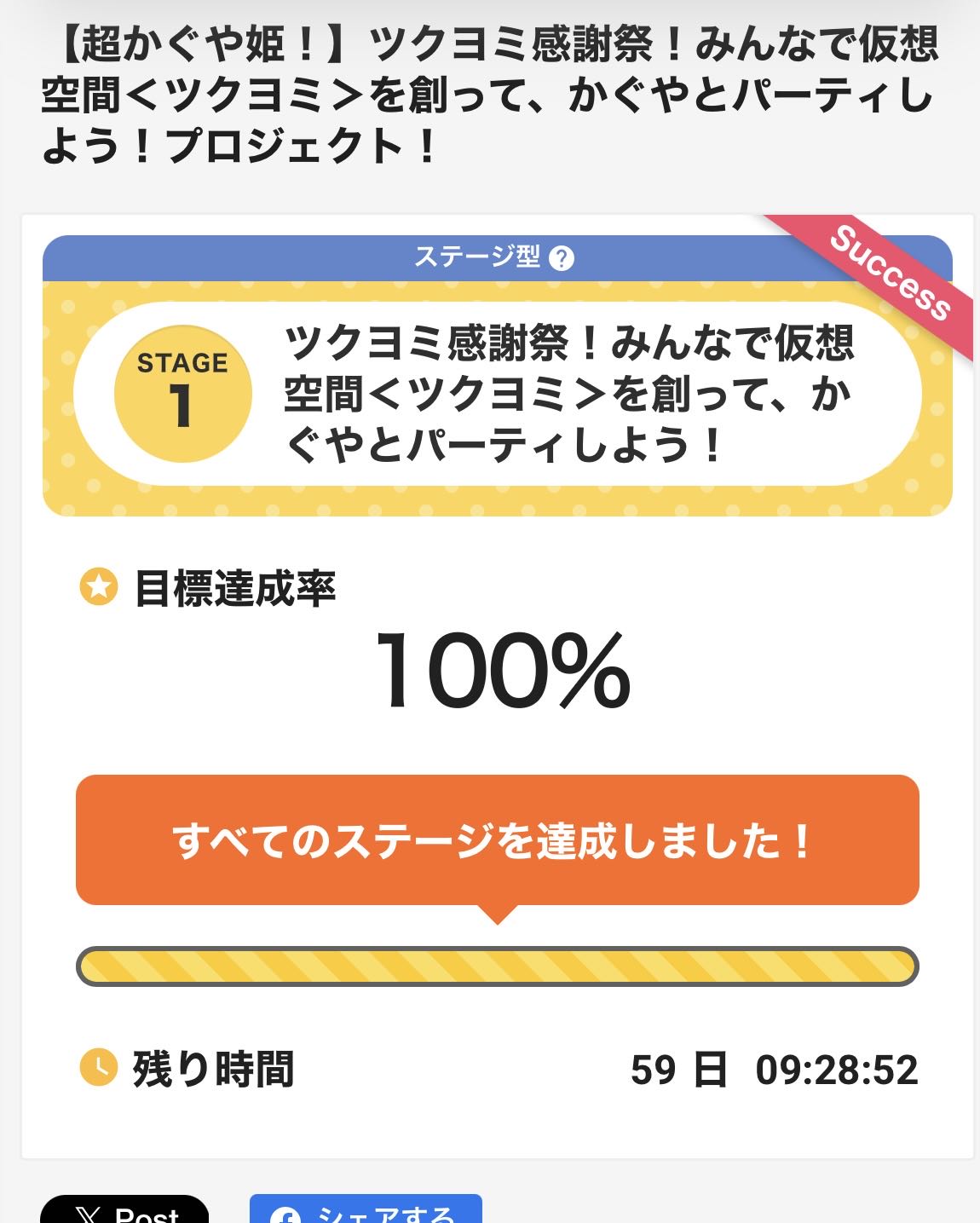The width and height of the screenshot is (980, 1223).
Task: Open the project title heading at the top
Action: pos(489,95)
